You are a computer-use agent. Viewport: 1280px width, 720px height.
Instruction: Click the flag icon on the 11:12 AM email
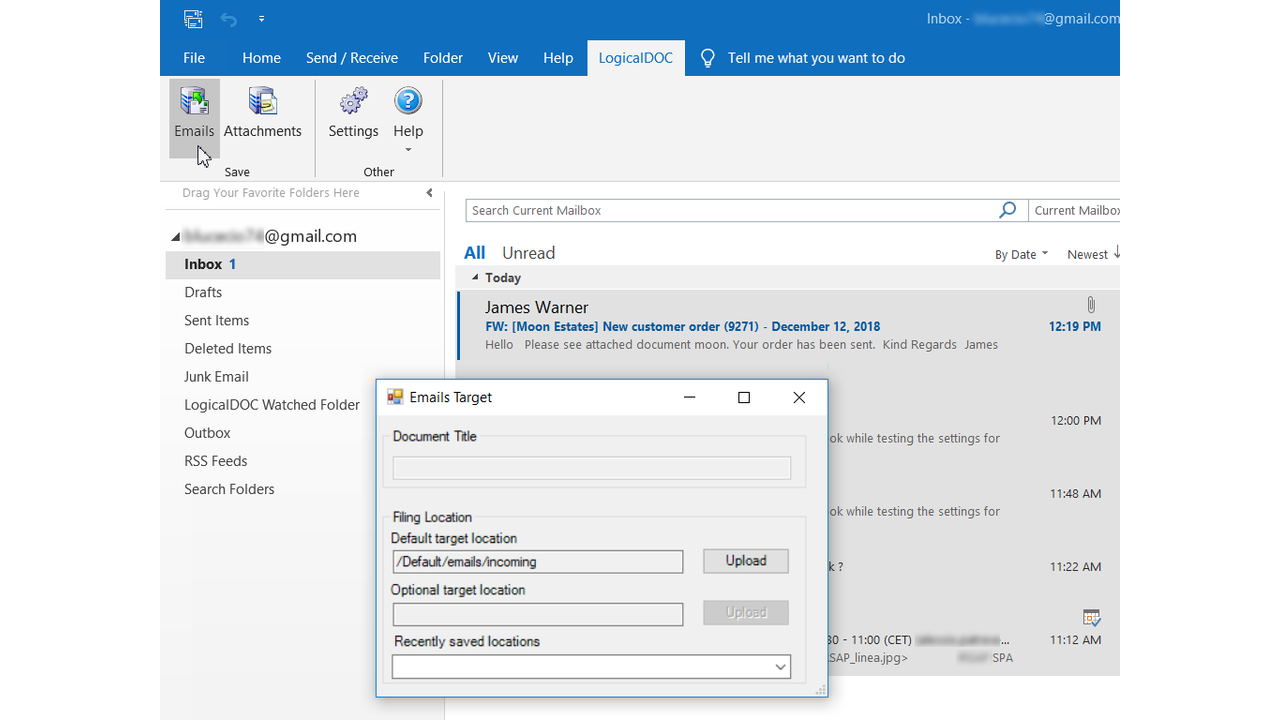pyautogui.click(x=1091, y=617)
